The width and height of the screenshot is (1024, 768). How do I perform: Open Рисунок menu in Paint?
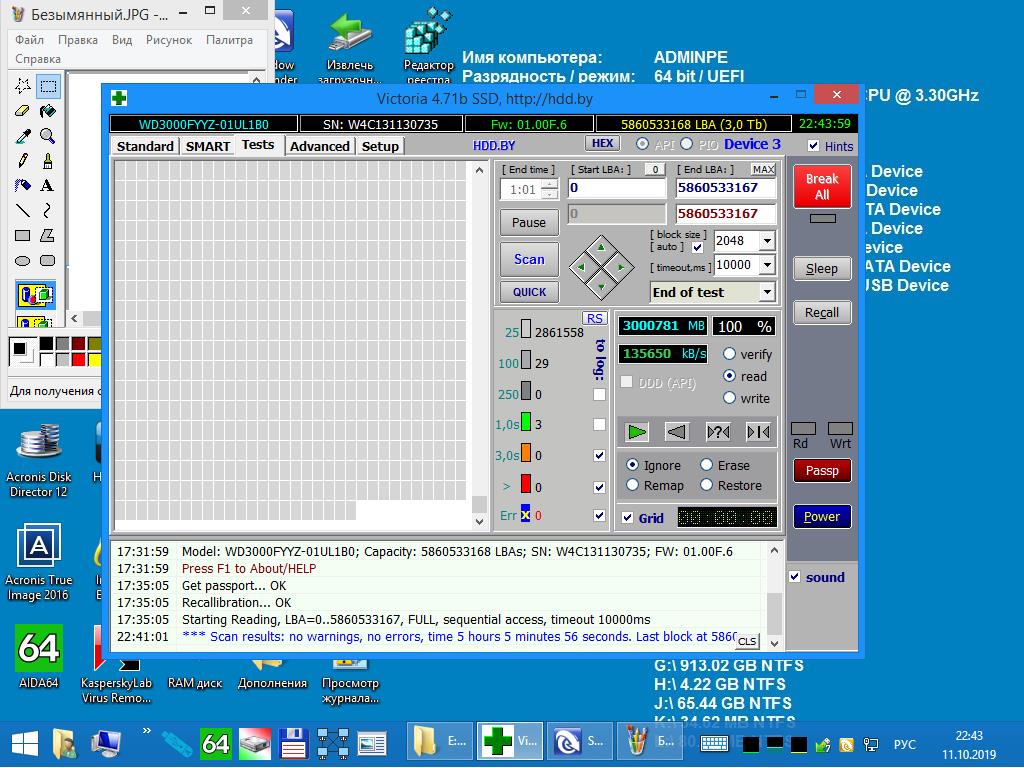tap(168, 40)
